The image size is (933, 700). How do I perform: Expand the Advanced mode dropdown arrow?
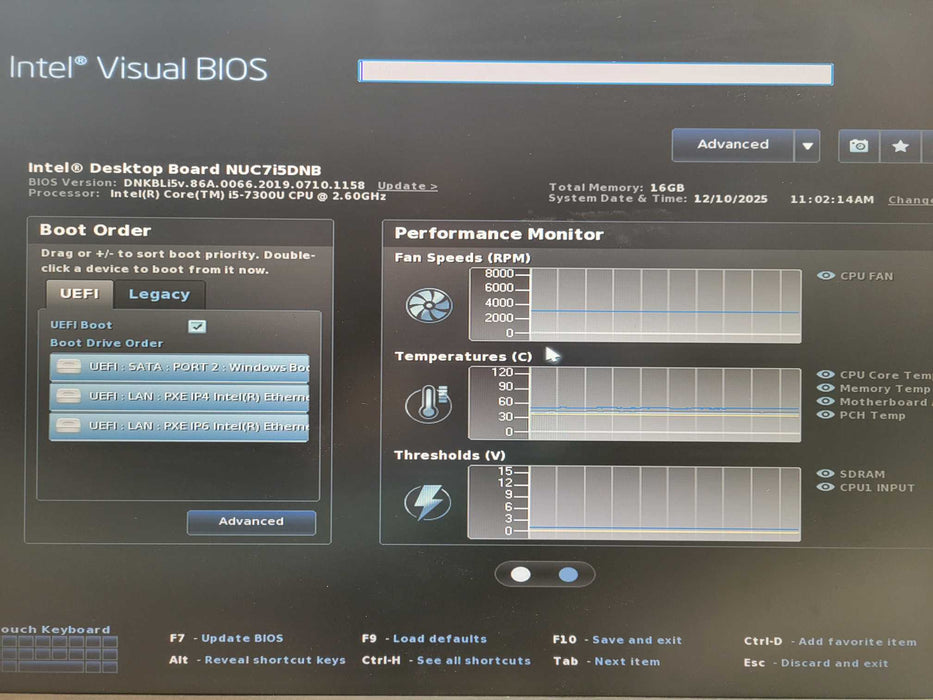coord(806,145)
